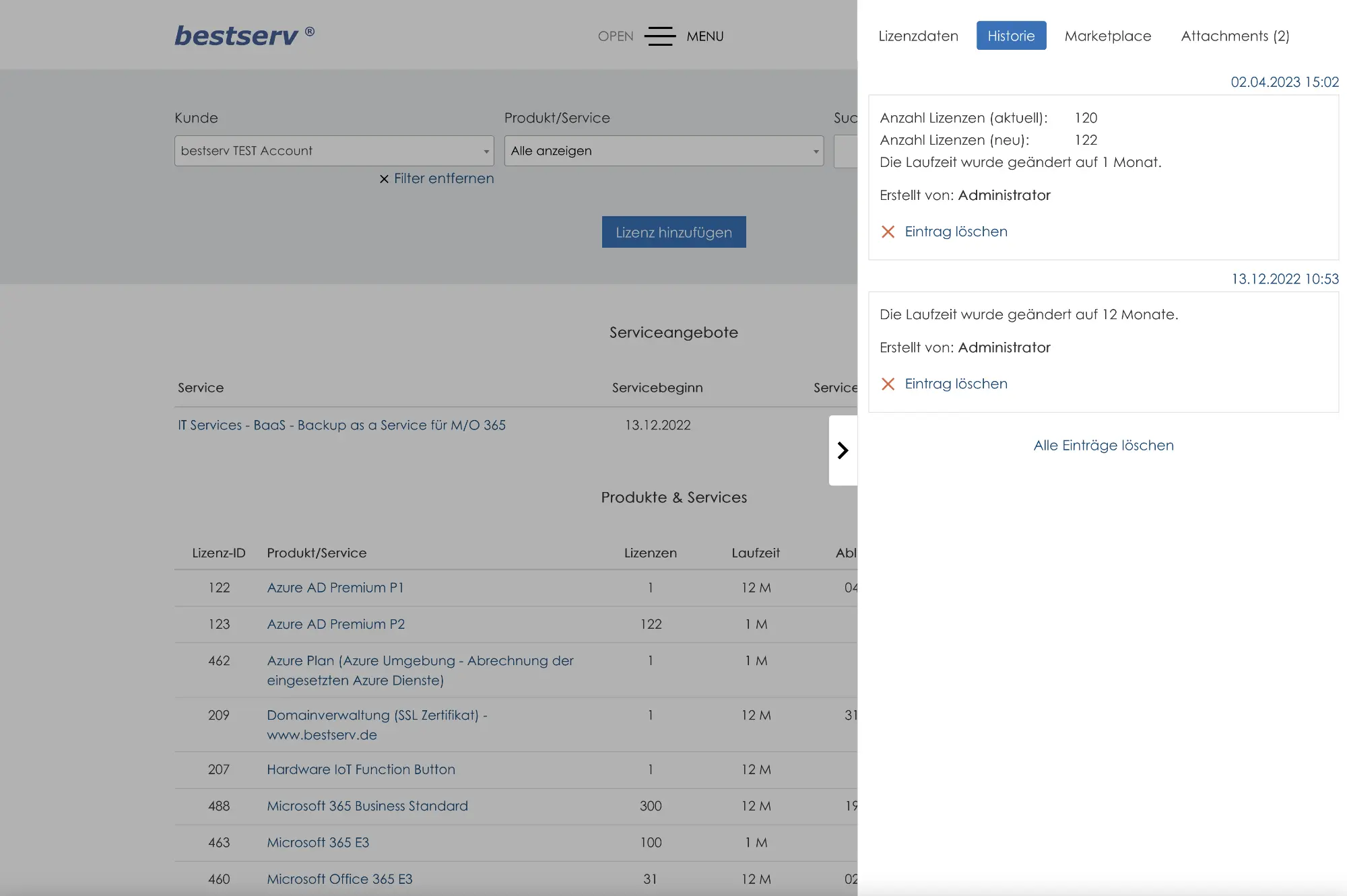This screenshot has width=1347, height=896.
Task: Click the Laufzeit column header
Action: 756,553
